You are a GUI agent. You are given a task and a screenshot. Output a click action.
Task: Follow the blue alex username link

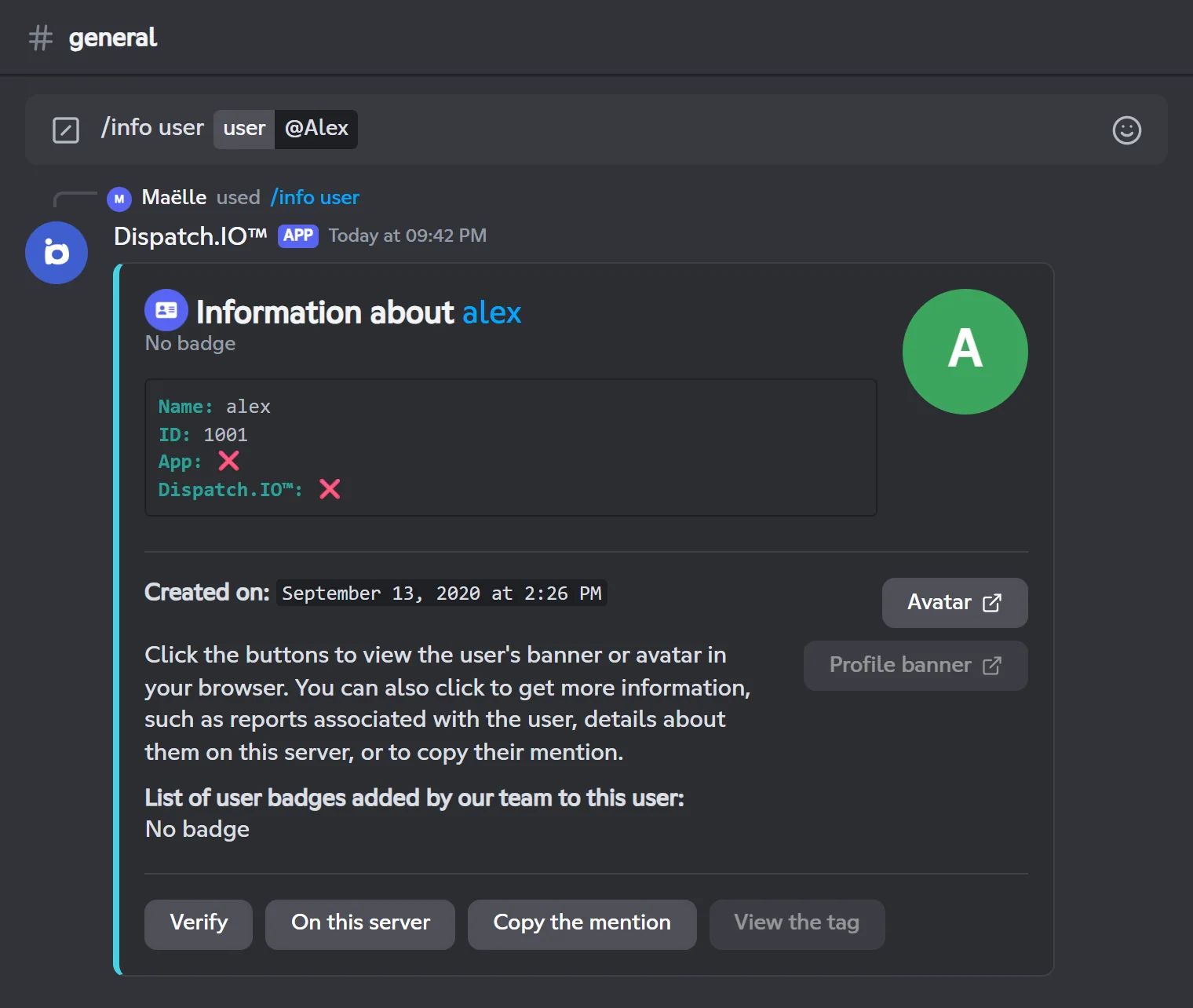coord(491,312)
